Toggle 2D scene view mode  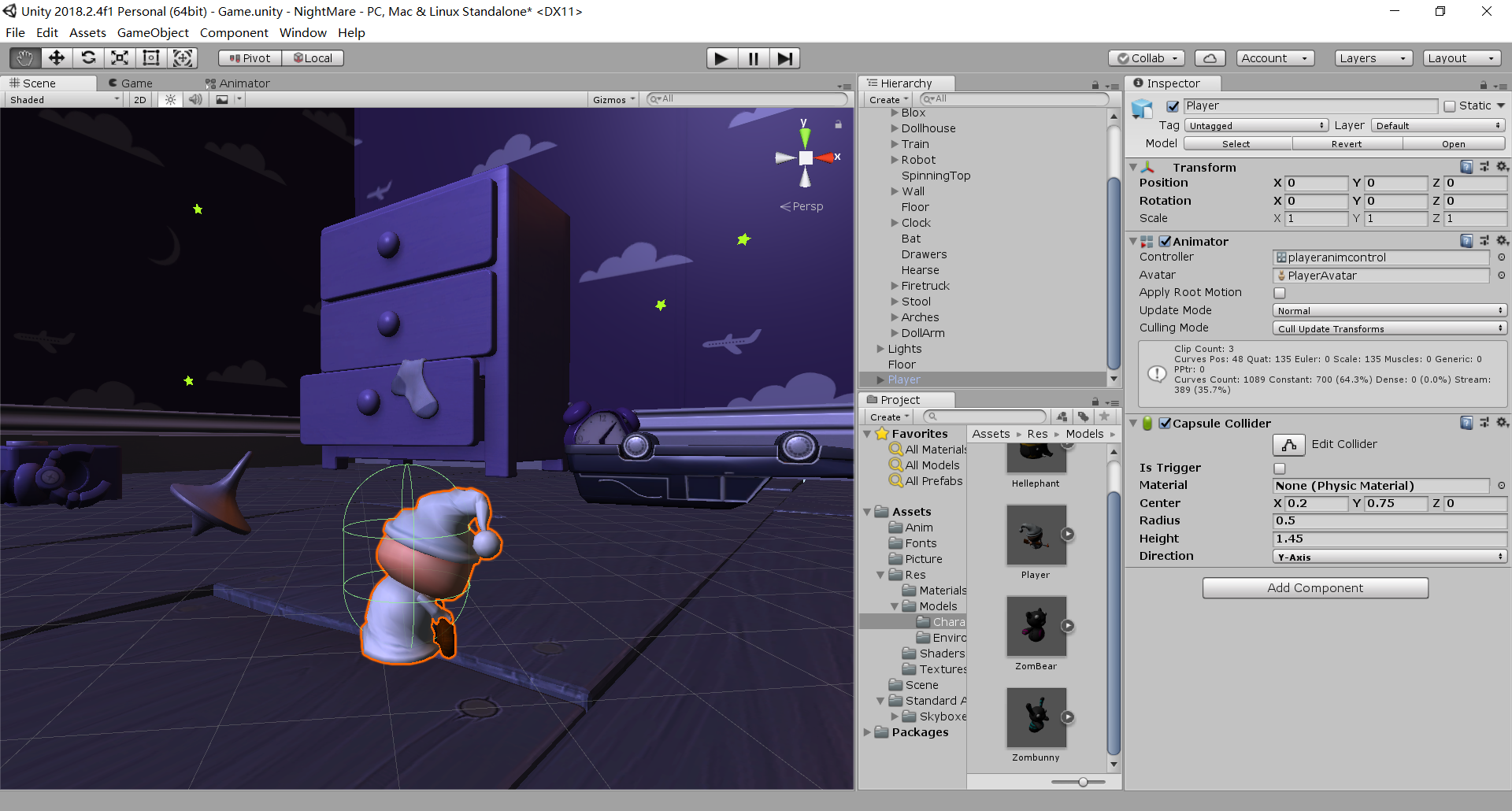pos(140,99)
